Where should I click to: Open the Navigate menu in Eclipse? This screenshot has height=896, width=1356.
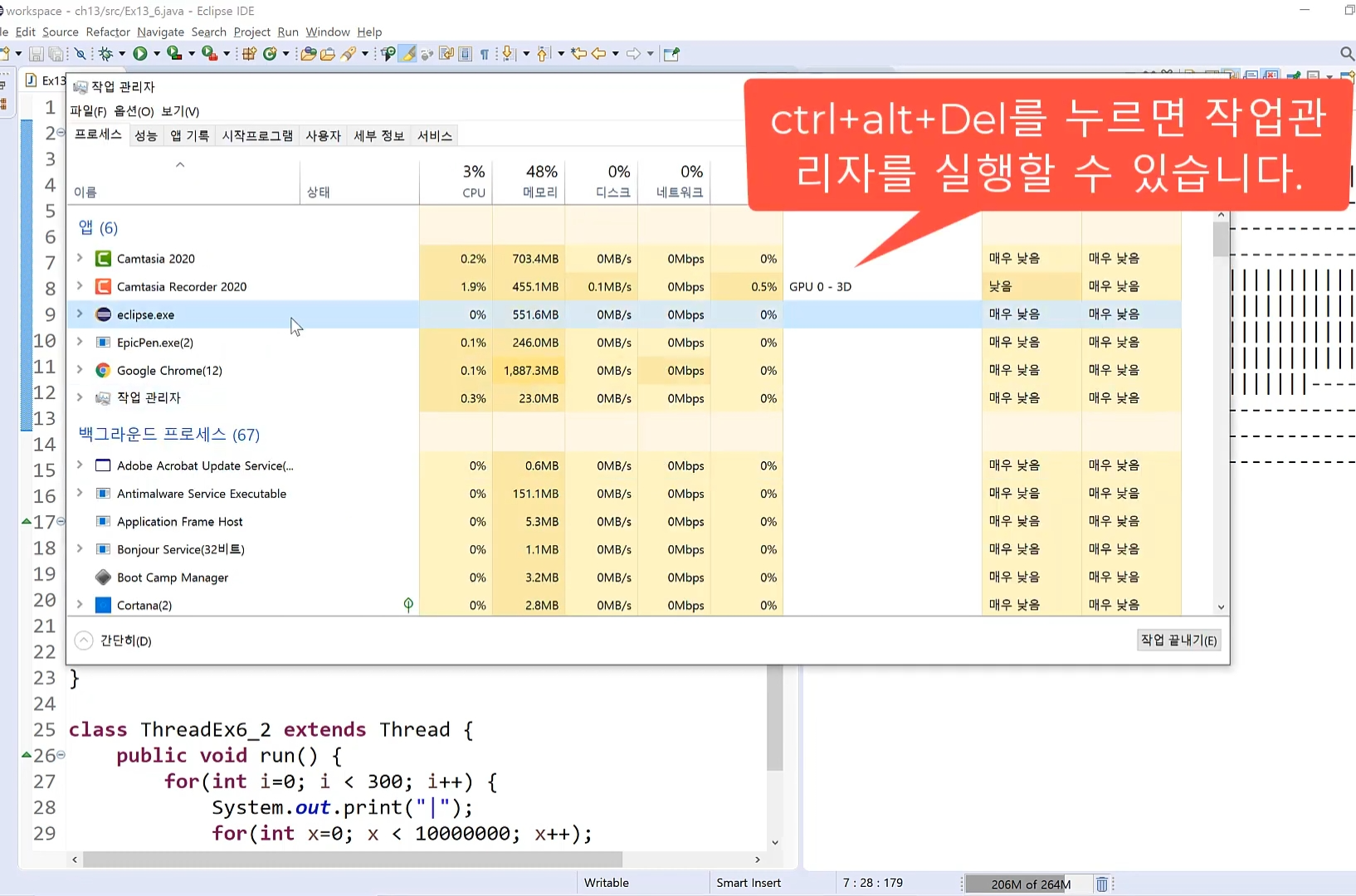coord(160,32)
